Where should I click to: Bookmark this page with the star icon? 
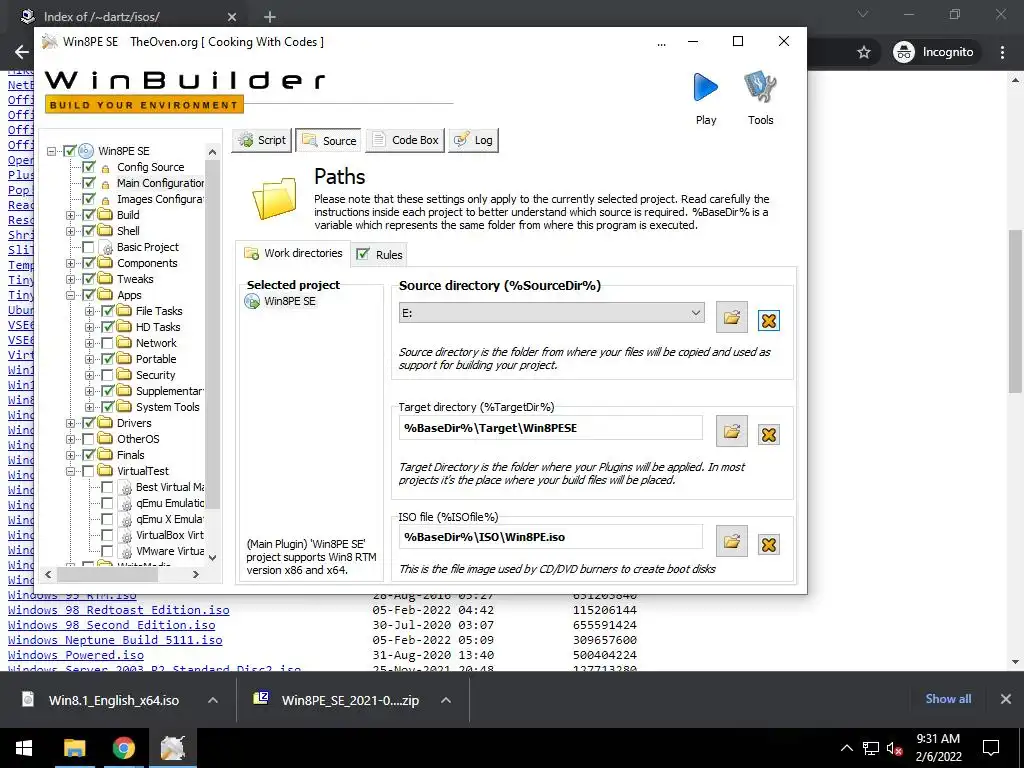864,52
